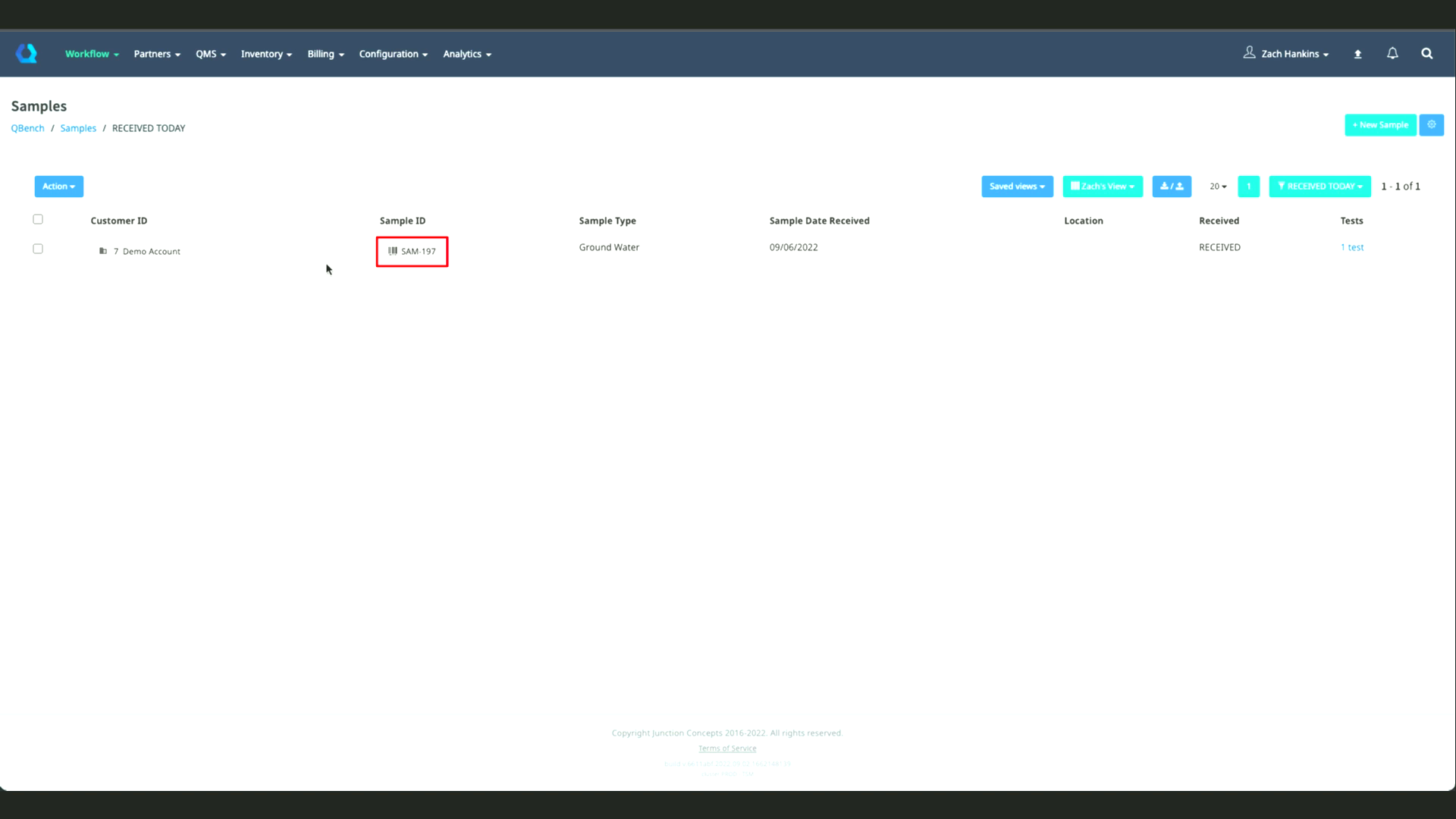Open the Saved views dropdown
Image resolution: width=1456 pixels, height=819 pixels.
pyautogui.click(x=1016, y=186)
